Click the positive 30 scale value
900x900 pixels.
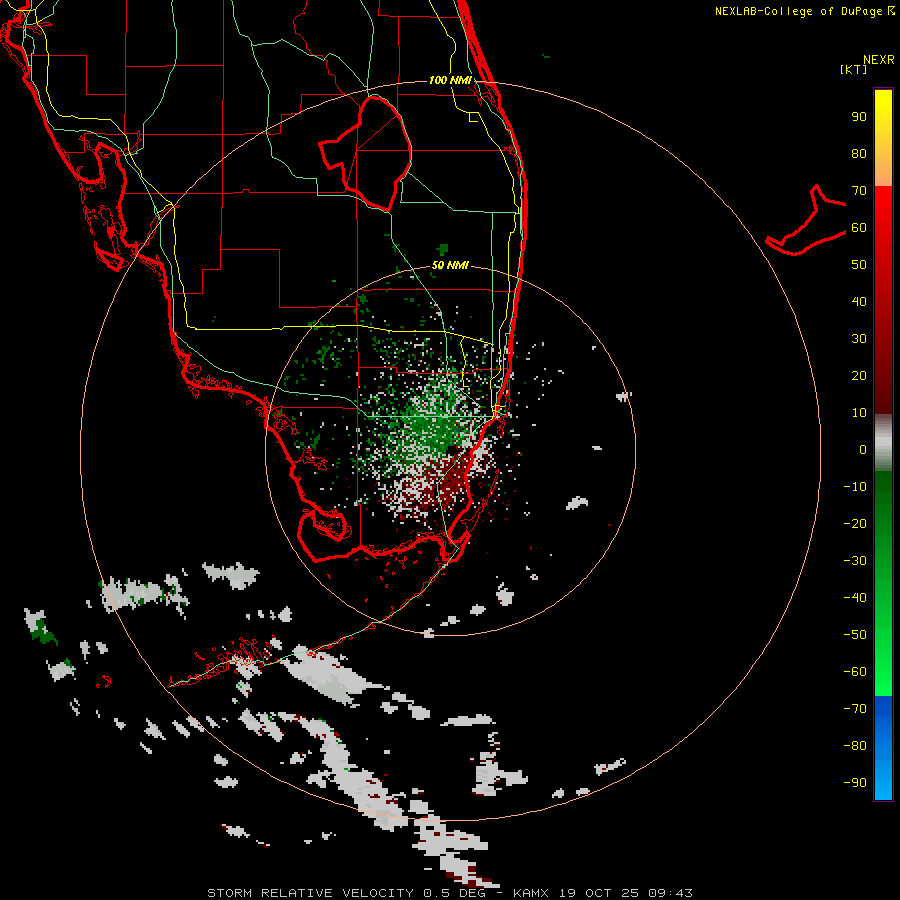(859, 339)
